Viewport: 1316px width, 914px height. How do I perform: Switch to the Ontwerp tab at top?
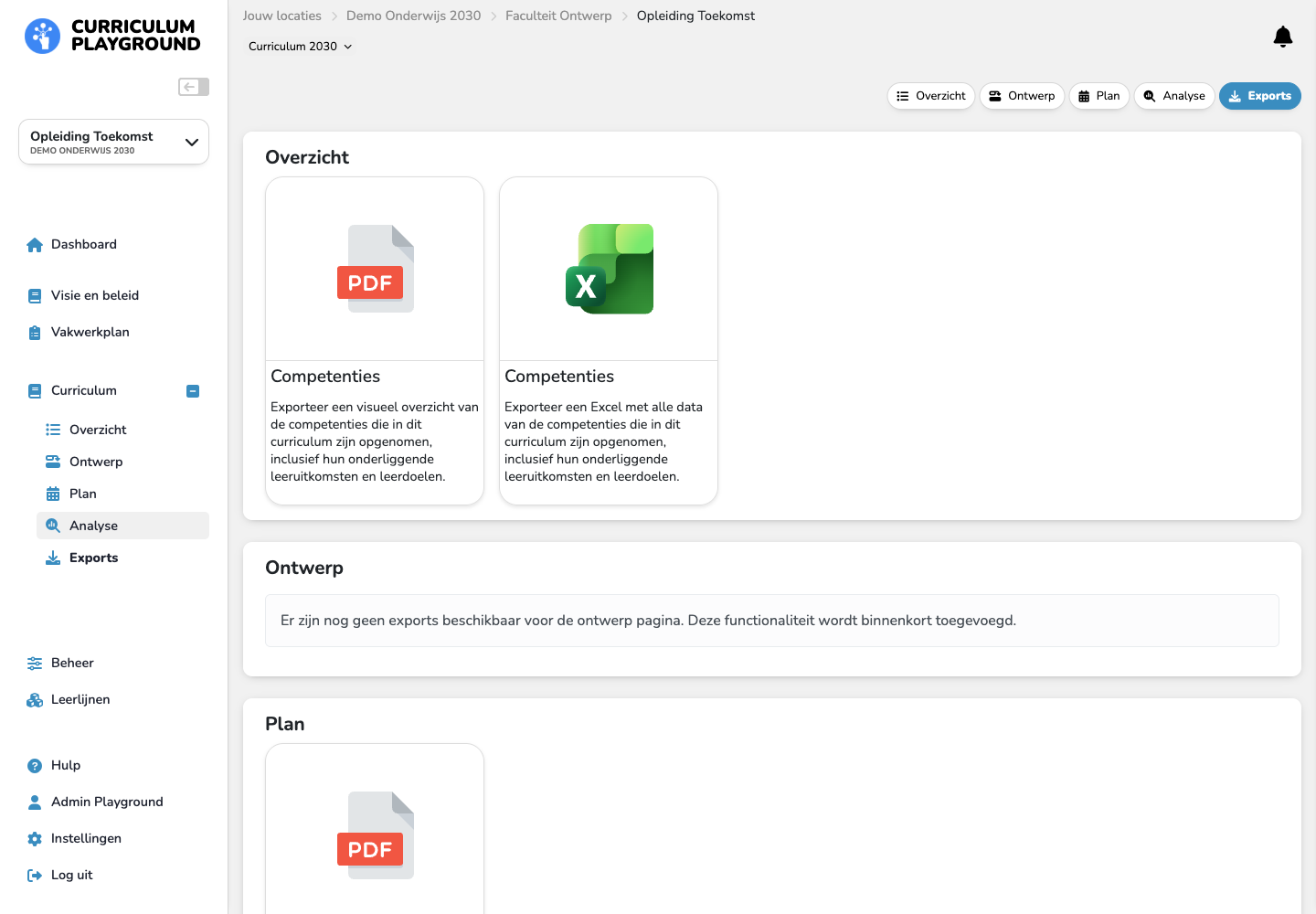(1022, 96)
